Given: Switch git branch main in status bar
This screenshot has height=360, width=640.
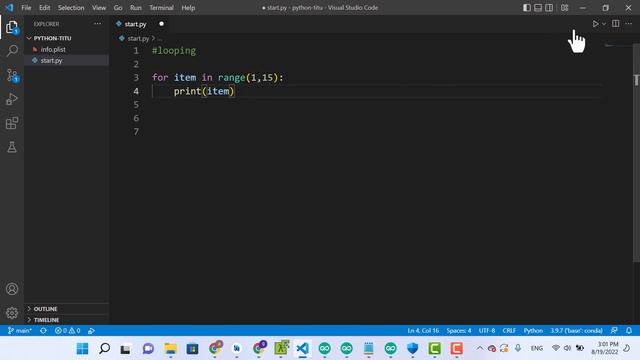Looking at the screenshot, I should (19, 331).
